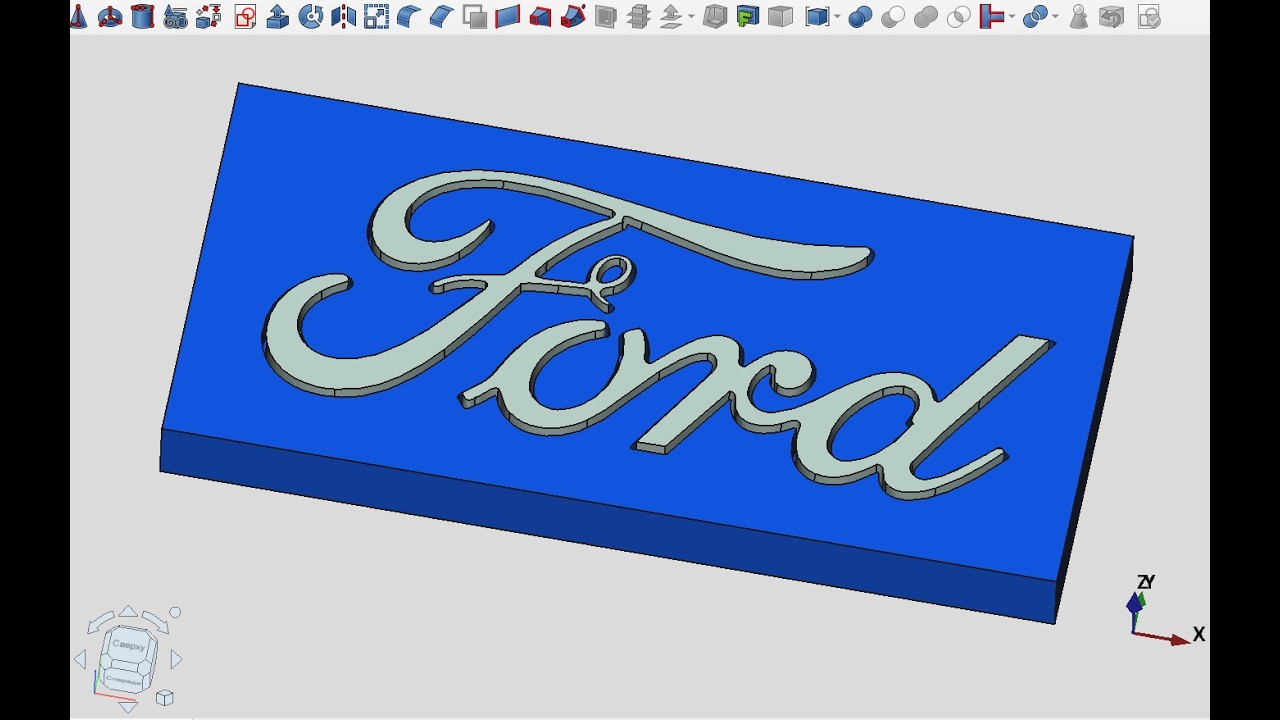1280x720 pixels.
Task: Click the clipboard with checkmark icon
Action: [1149, 17]
